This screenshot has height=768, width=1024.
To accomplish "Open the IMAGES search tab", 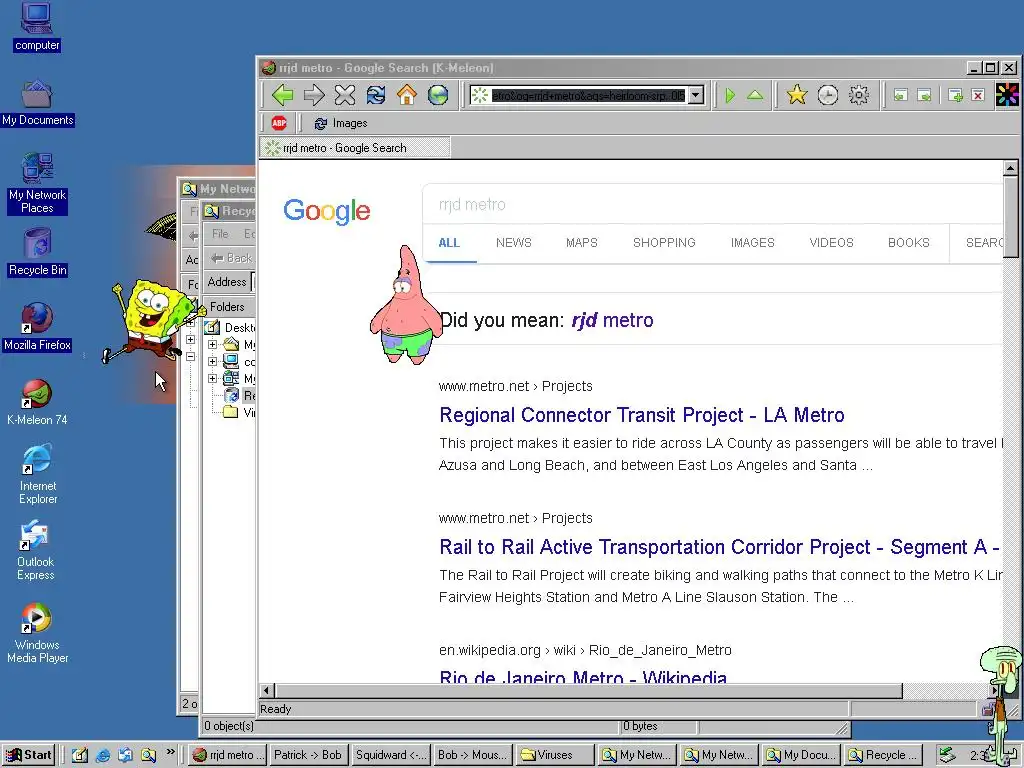I will click(x=752, y=243).
